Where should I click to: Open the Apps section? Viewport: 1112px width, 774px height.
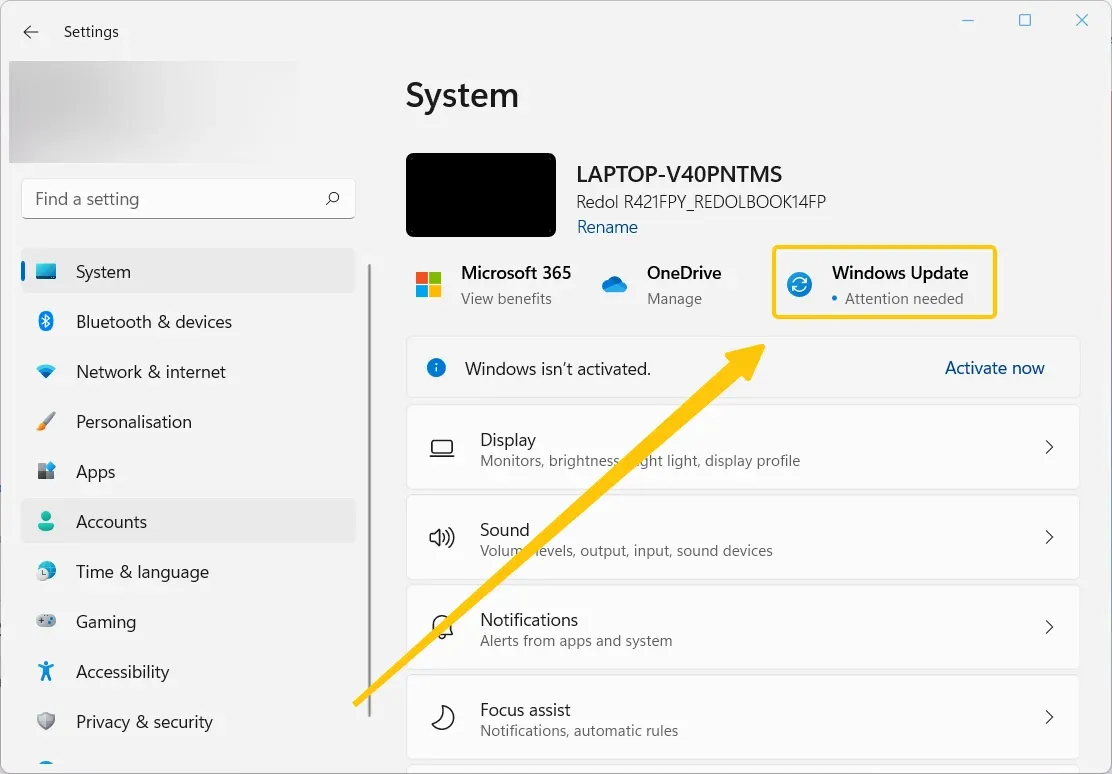pyautogui.click(x=188, y=471)
